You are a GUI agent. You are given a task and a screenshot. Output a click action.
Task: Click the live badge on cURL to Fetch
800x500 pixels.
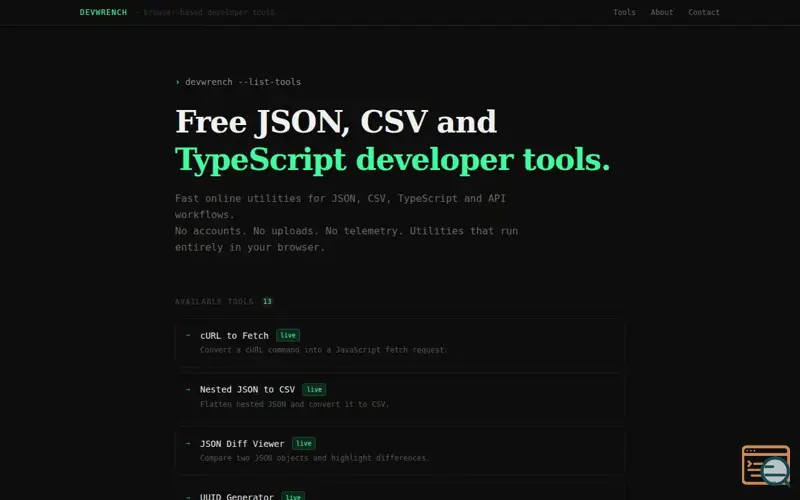tap(288, 336)
